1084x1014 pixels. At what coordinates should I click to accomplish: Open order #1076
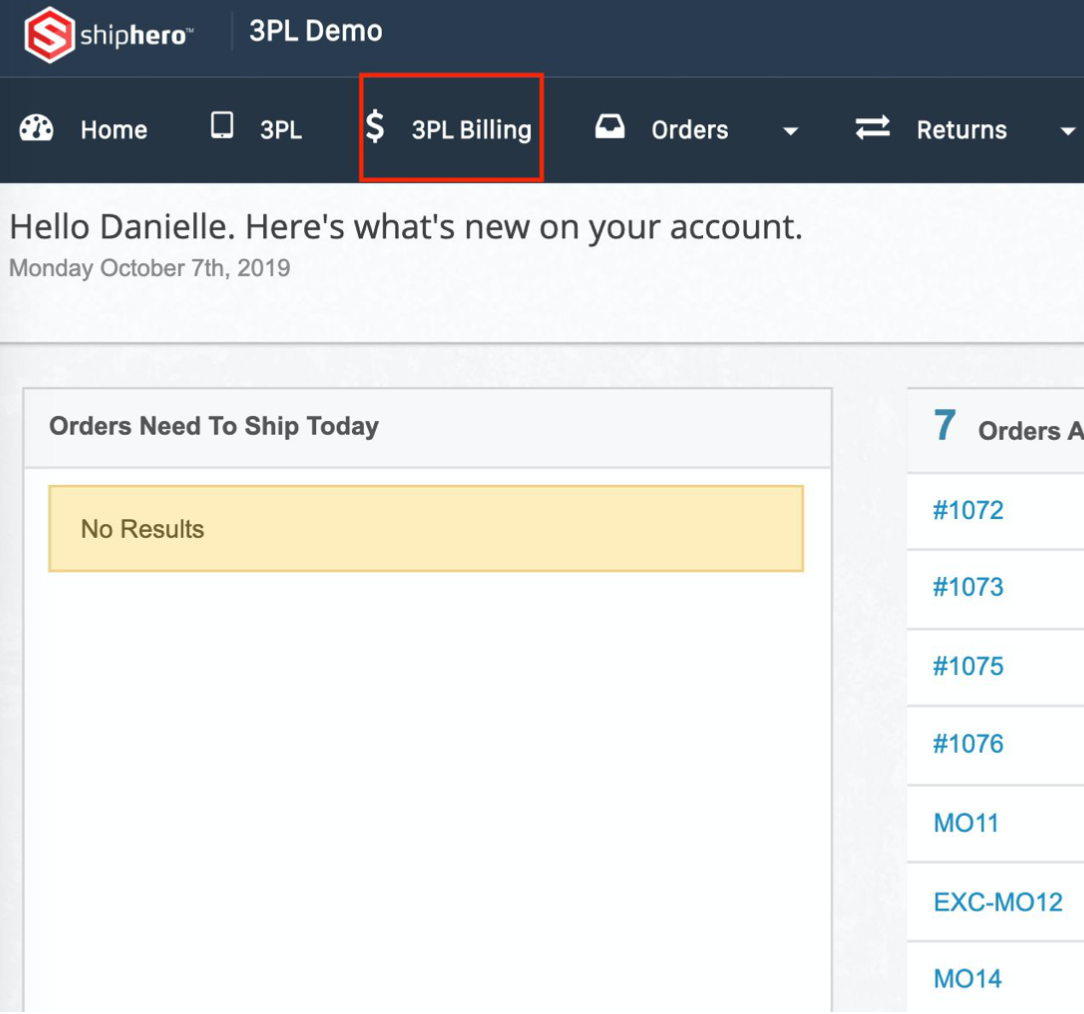click(x=967, y=744)
